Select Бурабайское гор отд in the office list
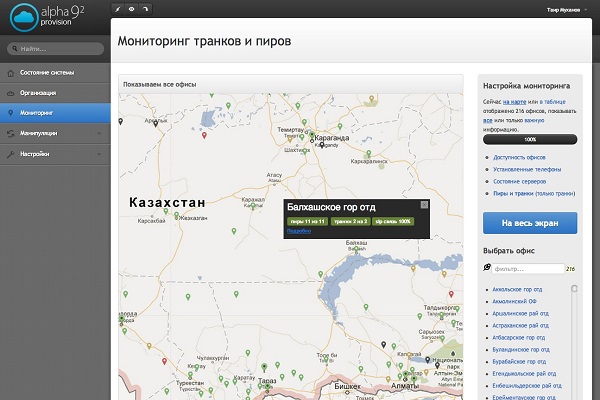The width and height of the screenshot is (600, 400). tap(519, 362)
